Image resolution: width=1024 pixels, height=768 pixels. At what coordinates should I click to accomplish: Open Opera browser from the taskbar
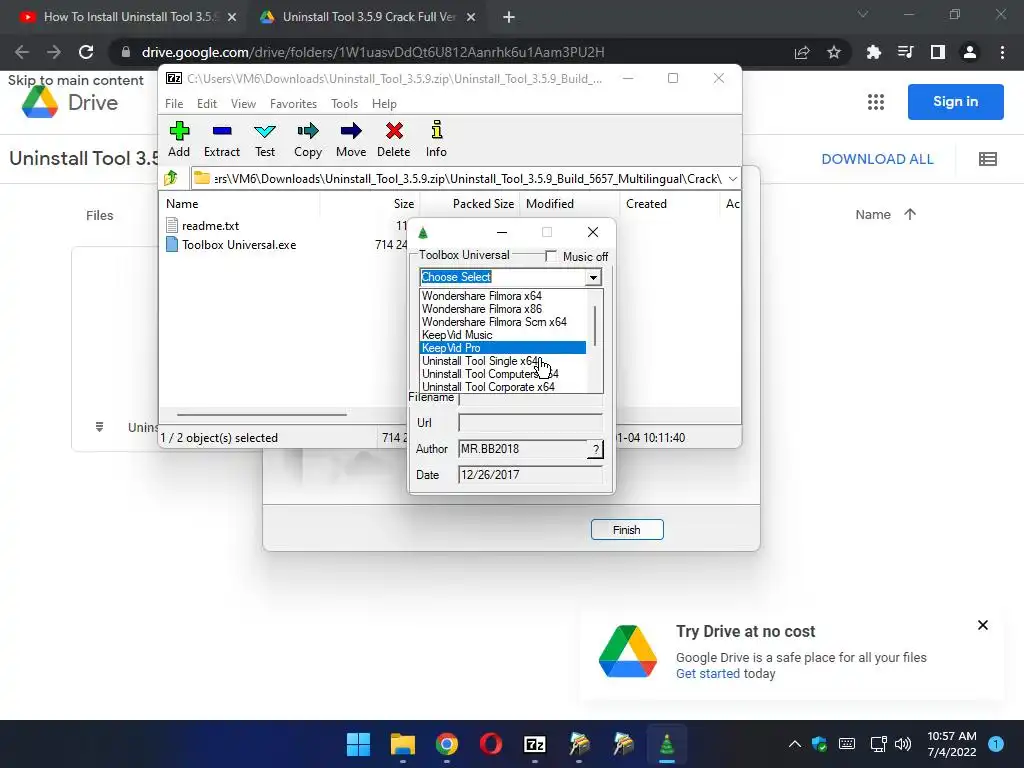coord(490,744)
